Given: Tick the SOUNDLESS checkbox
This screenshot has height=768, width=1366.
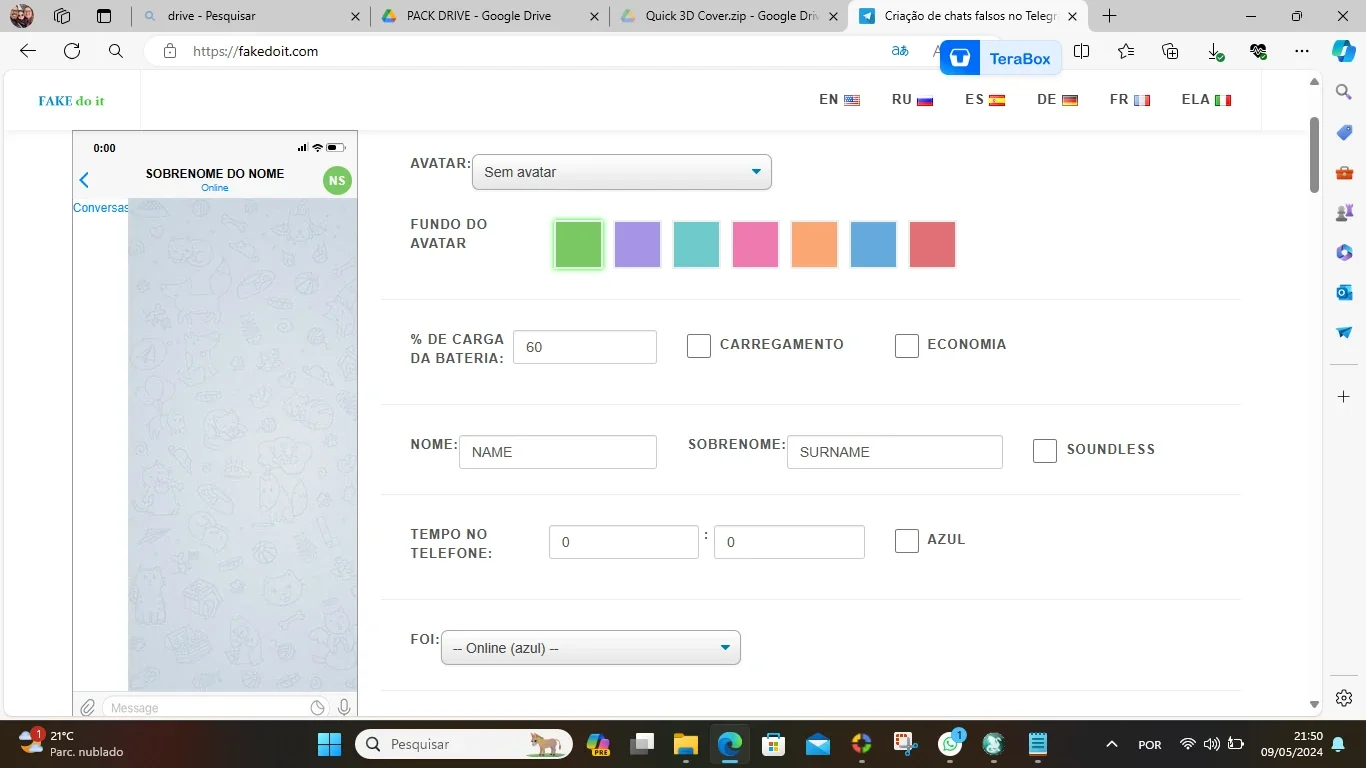Looking at the screenshot, I should click(x=1045, y=451).
